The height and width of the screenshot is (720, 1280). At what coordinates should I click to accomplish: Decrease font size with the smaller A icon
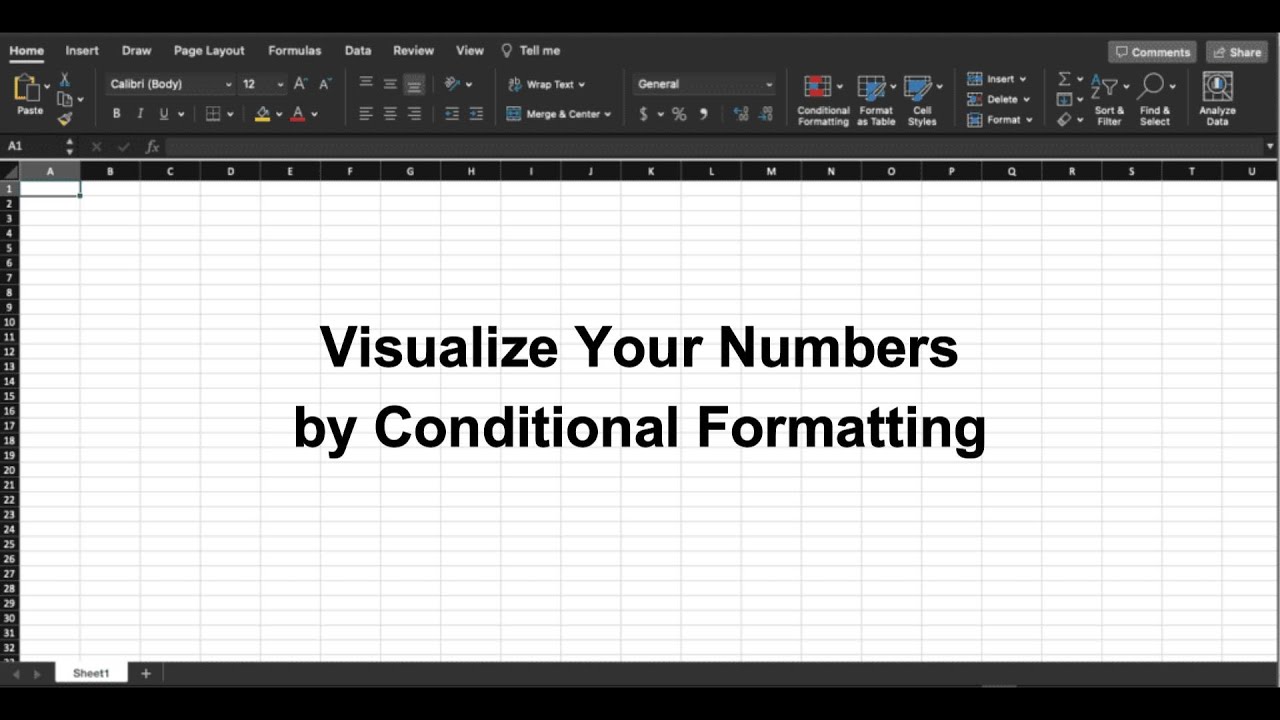tap(323, 85)
